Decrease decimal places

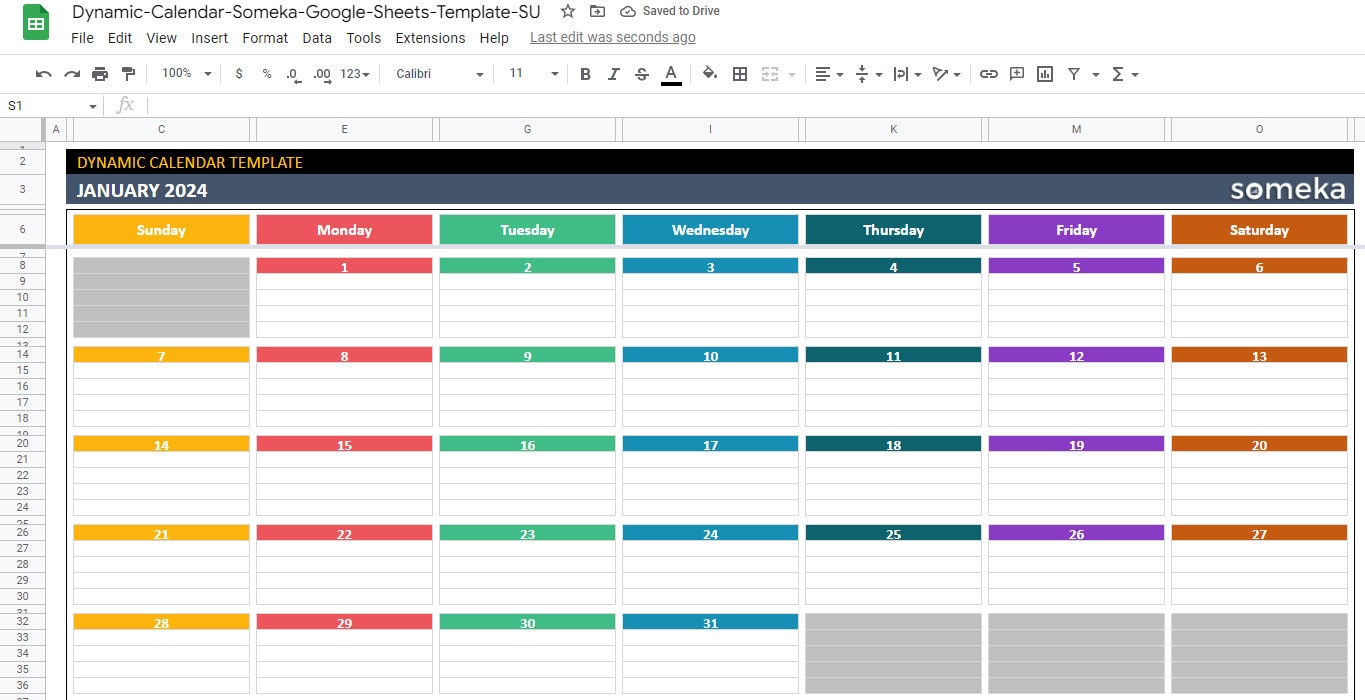(x=294, y=74)
